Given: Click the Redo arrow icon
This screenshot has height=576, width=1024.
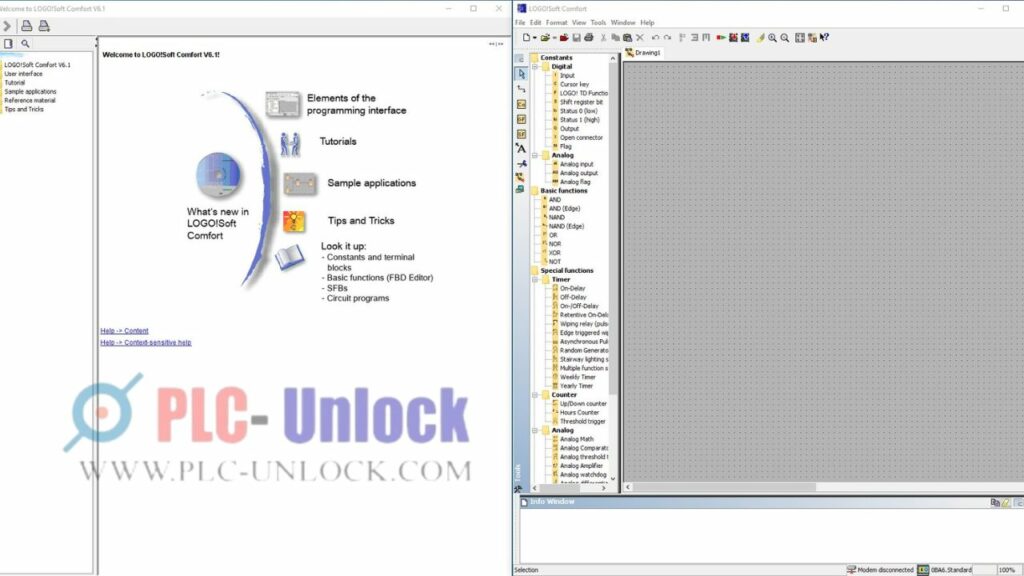Looking at the screenshot, I should pyautogui.click(x=667, y=38).
